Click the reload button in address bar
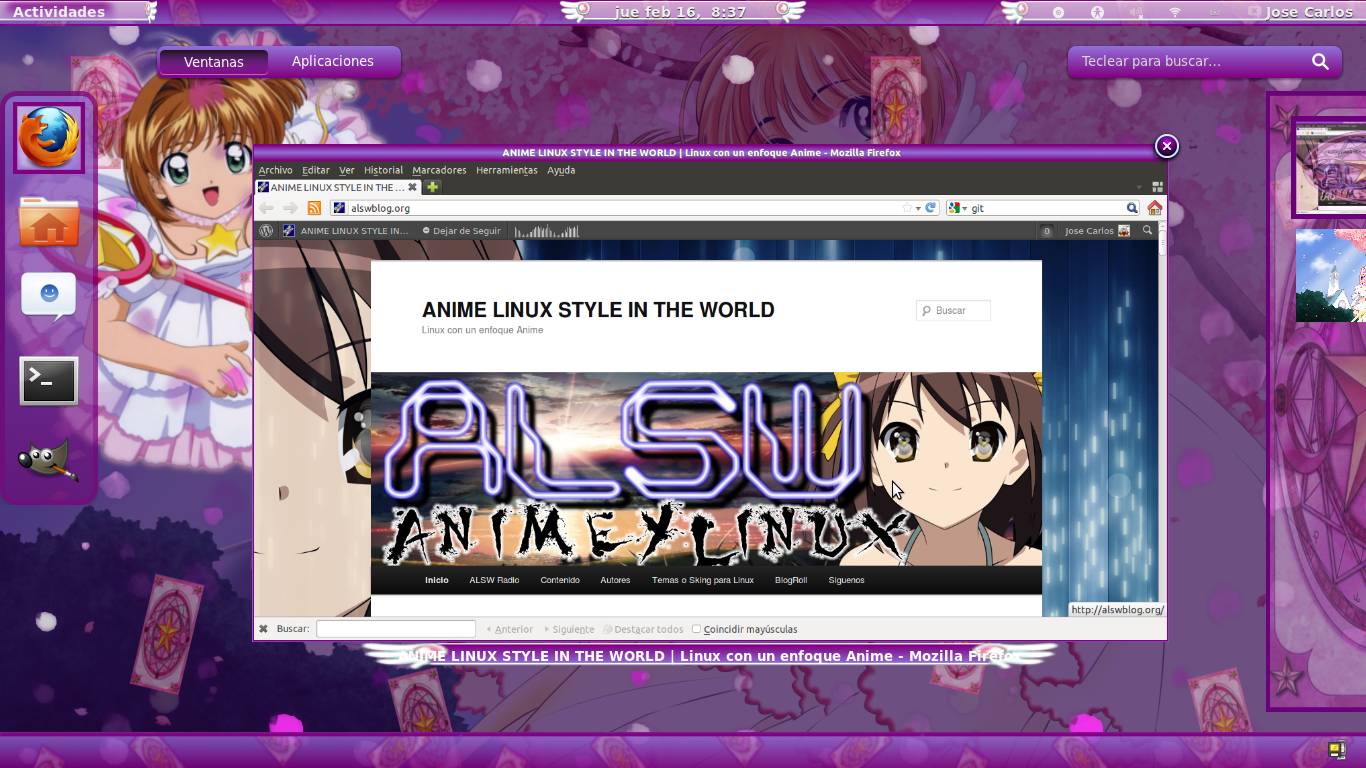The image size is (1366, 768). pyautogui.click(x=930, y=208)
